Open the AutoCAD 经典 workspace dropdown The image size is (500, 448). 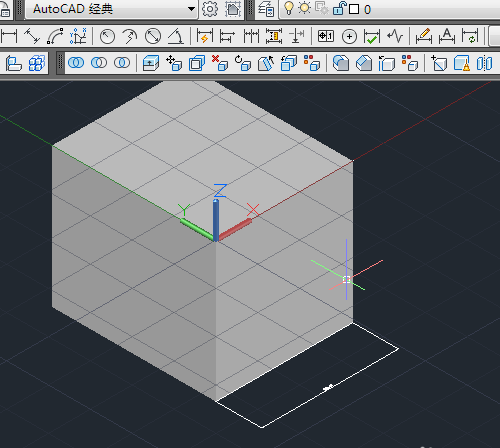pyautogui.click(x=112, y=9)
